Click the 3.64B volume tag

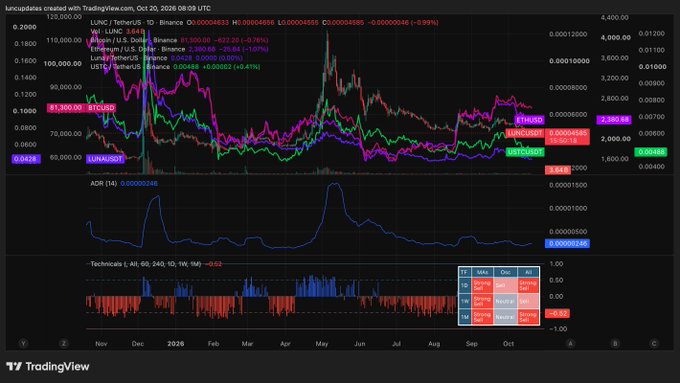(x=558, y=170)
